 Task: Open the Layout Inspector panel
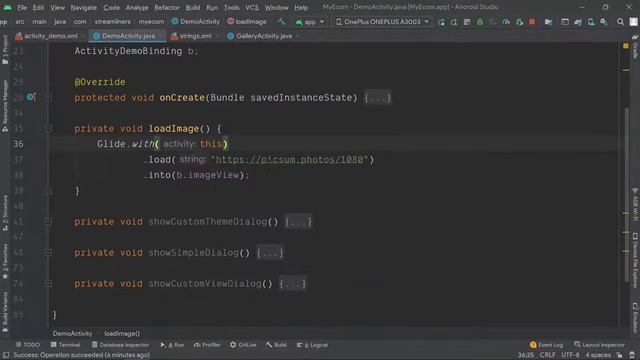point(599,345)
